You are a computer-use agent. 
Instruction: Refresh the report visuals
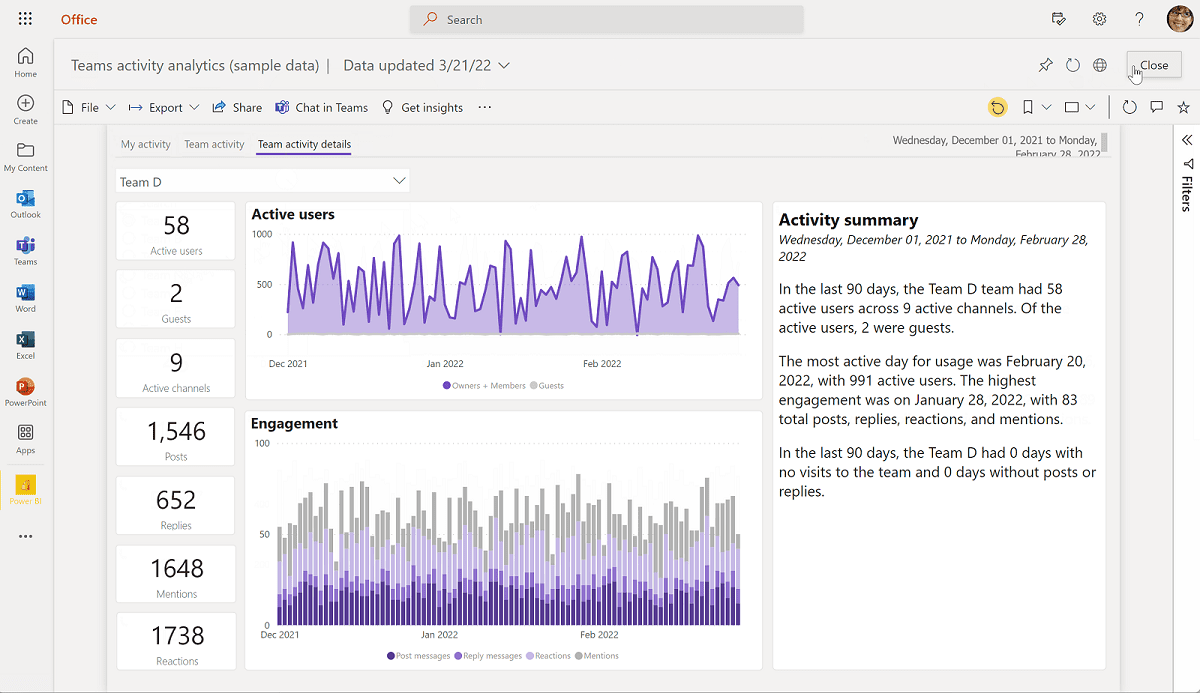1129,107
